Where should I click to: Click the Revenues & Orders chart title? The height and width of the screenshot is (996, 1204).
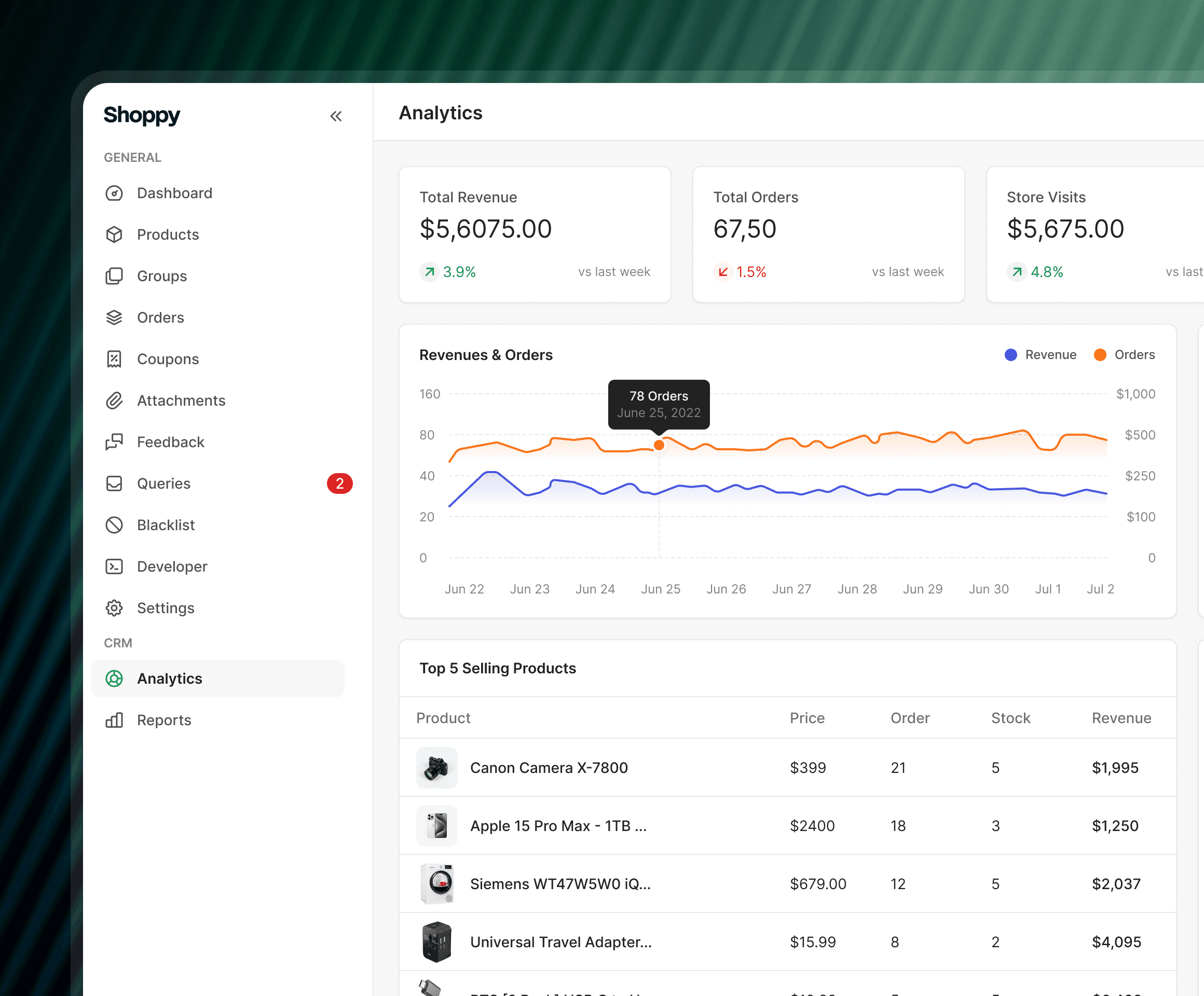[486, 355]
